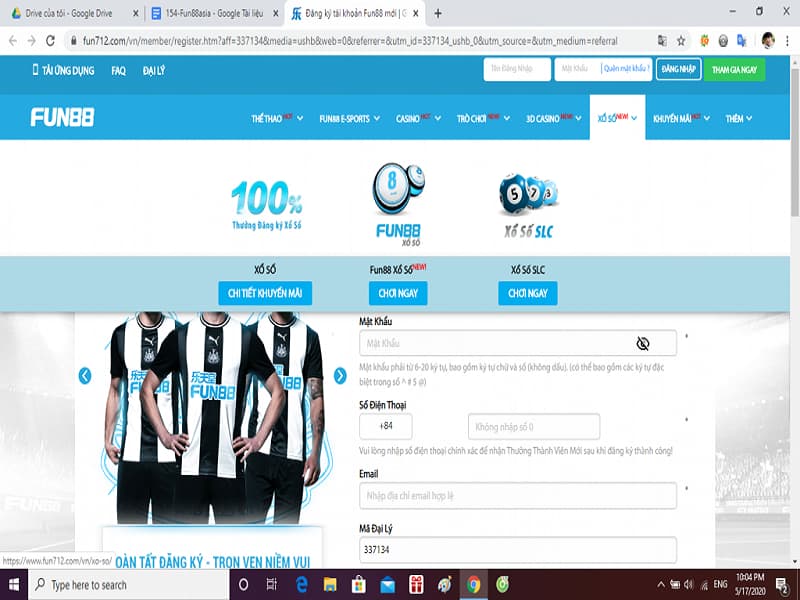
Task: Click the FUN88 logo
Action: [62, 118]
